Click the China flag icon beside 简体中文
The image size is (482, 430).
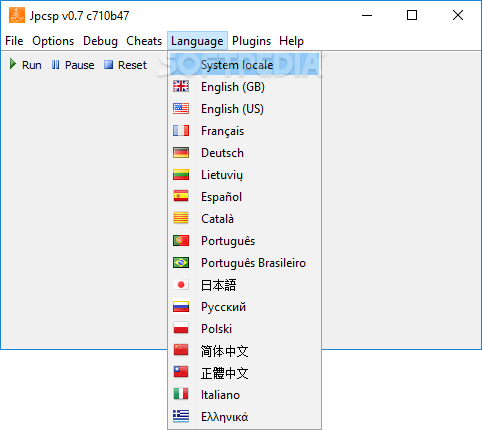point(181,350)
